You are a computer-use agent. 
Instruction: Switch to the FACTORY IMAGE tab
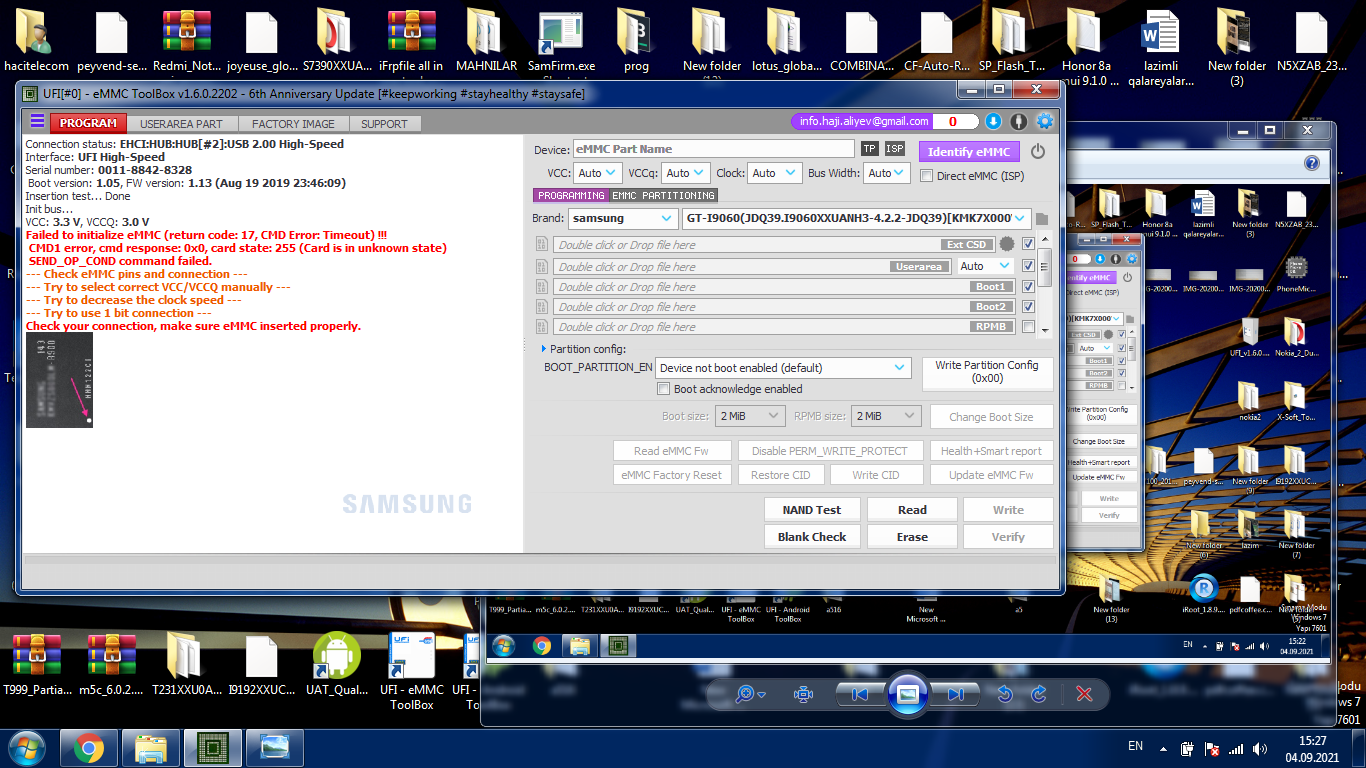pos(293,124)
